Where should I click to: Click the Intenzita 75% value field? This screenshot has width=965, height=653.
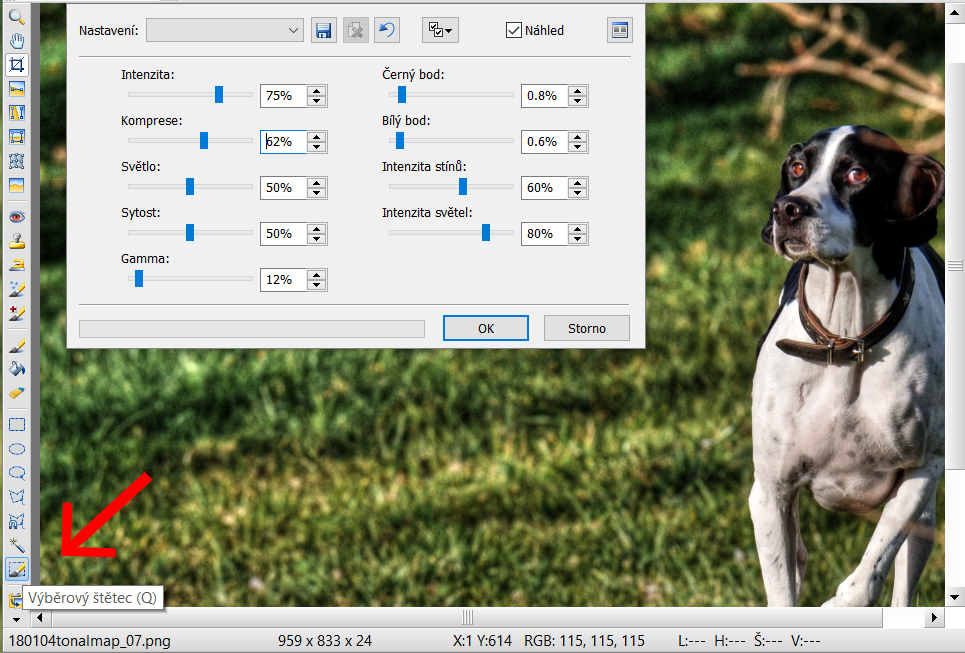283,95
